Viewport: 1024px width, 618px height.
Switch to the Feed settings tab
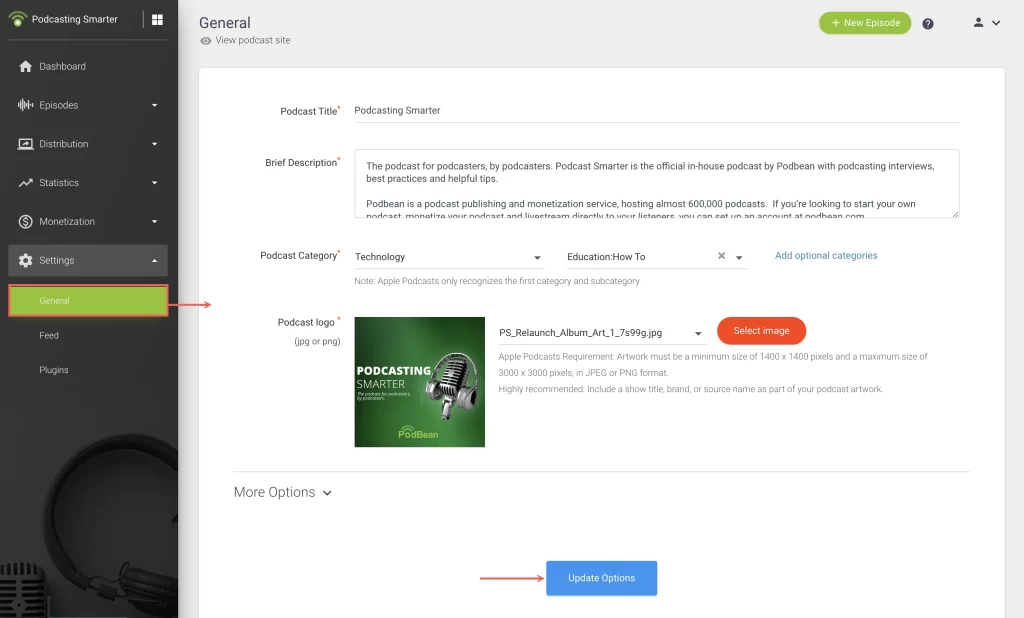pos(49,335)
